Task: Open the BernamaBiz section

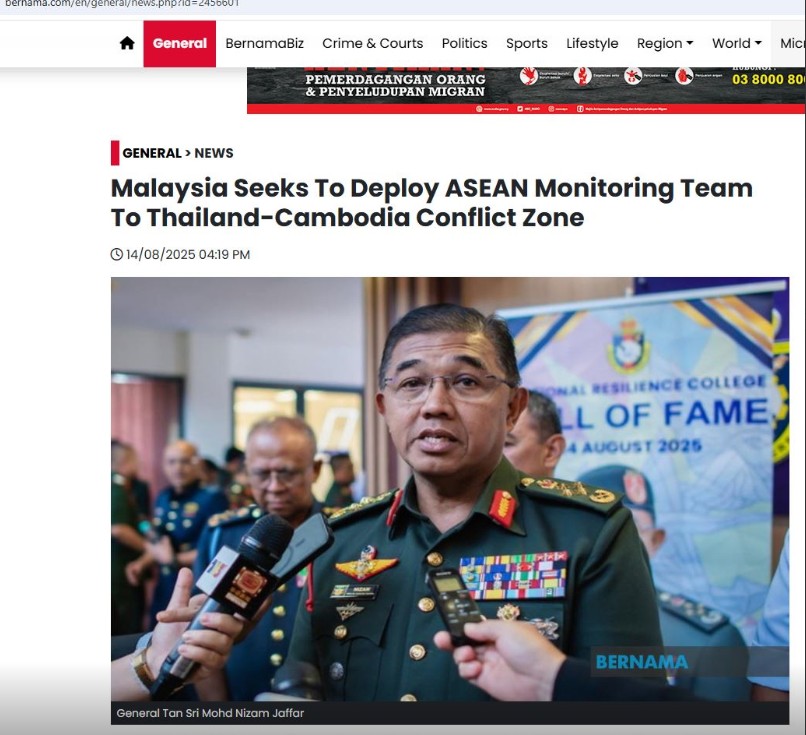Action: click(264, 44)
